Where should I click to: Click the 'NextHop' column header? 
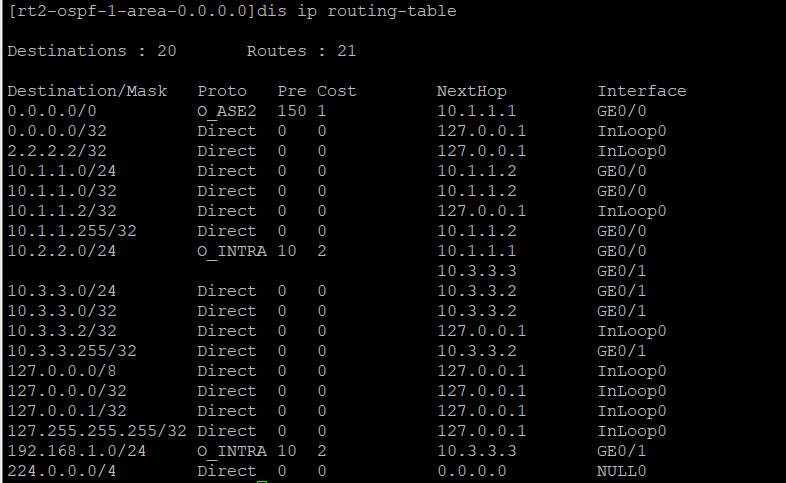coord(472,91)
